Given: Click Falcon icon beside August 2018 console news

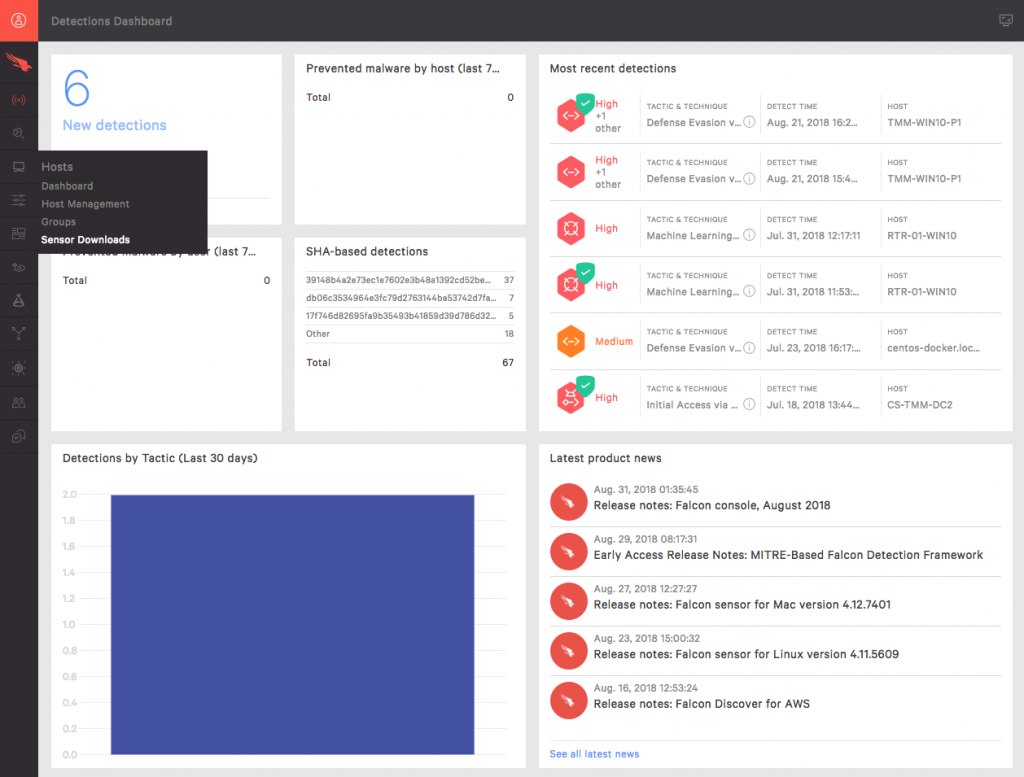Looking at the screenshot, I should [x=568, y=501].
